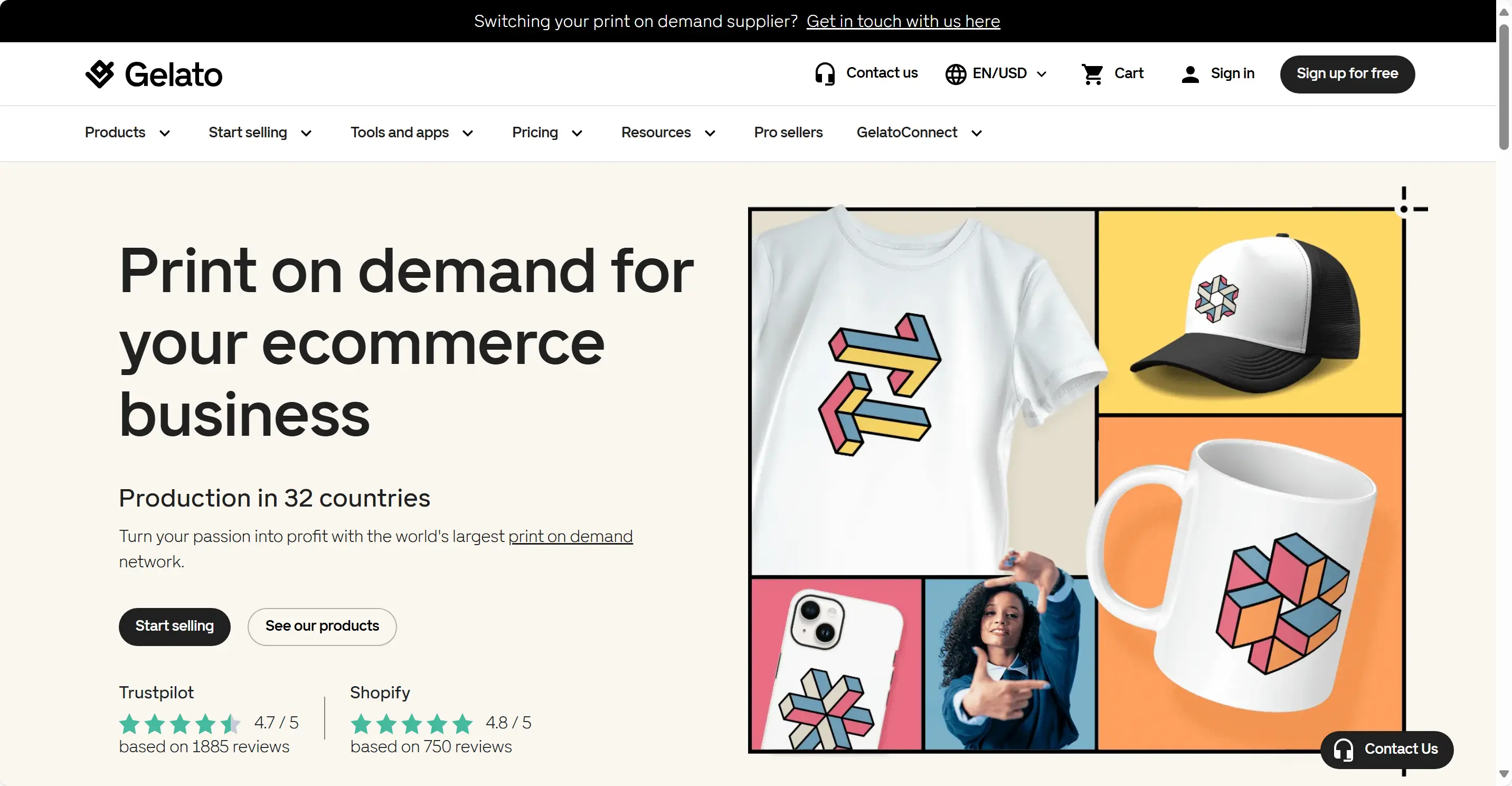The height and width of the screenshot is (786, 1512).
Task: Open the shopping cart icon
Action: (x=1092, y=74)
